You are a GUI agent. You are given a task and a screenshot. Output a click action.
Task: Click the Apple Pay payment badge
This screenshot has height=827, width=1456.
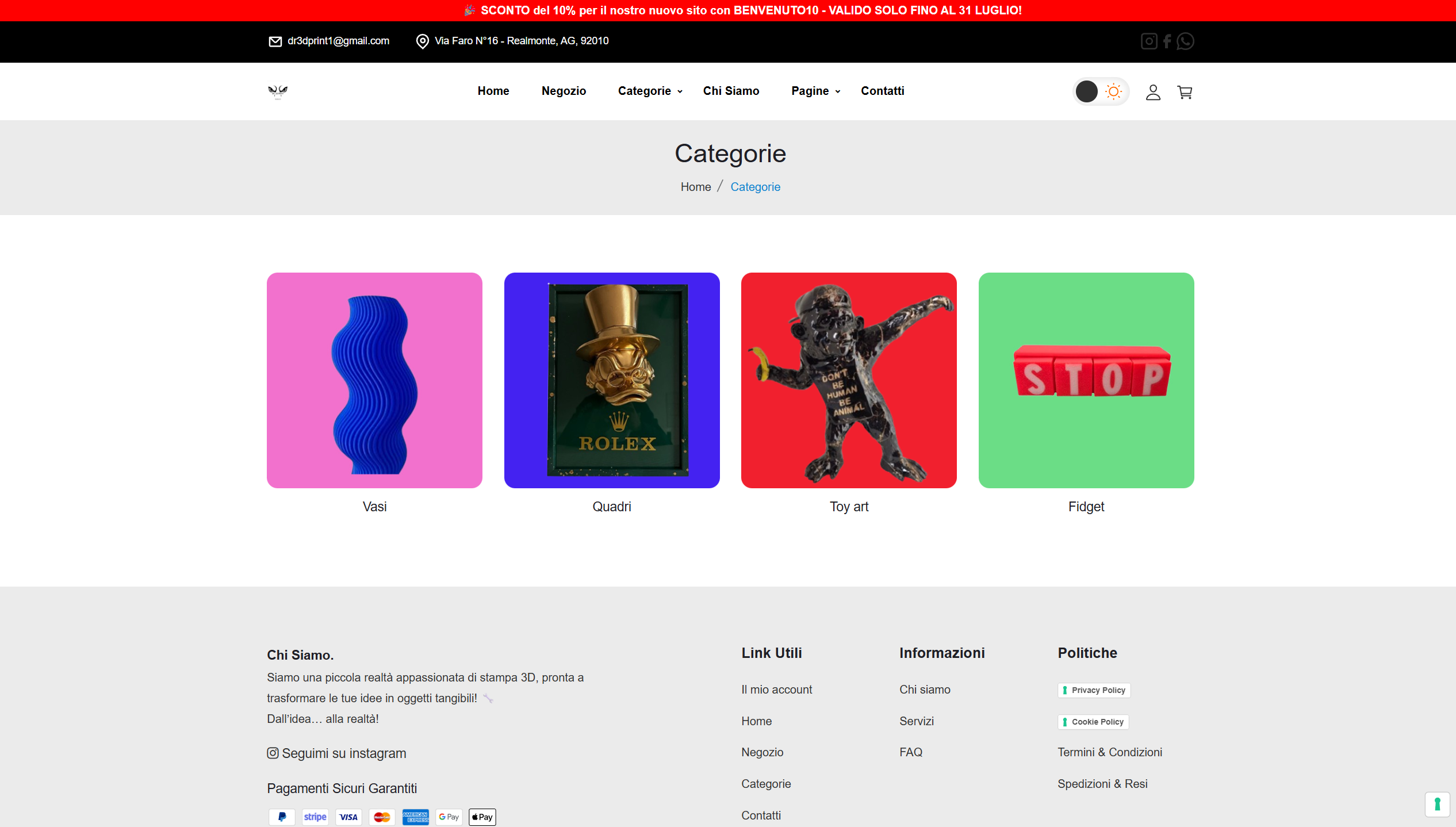[482, 817]
